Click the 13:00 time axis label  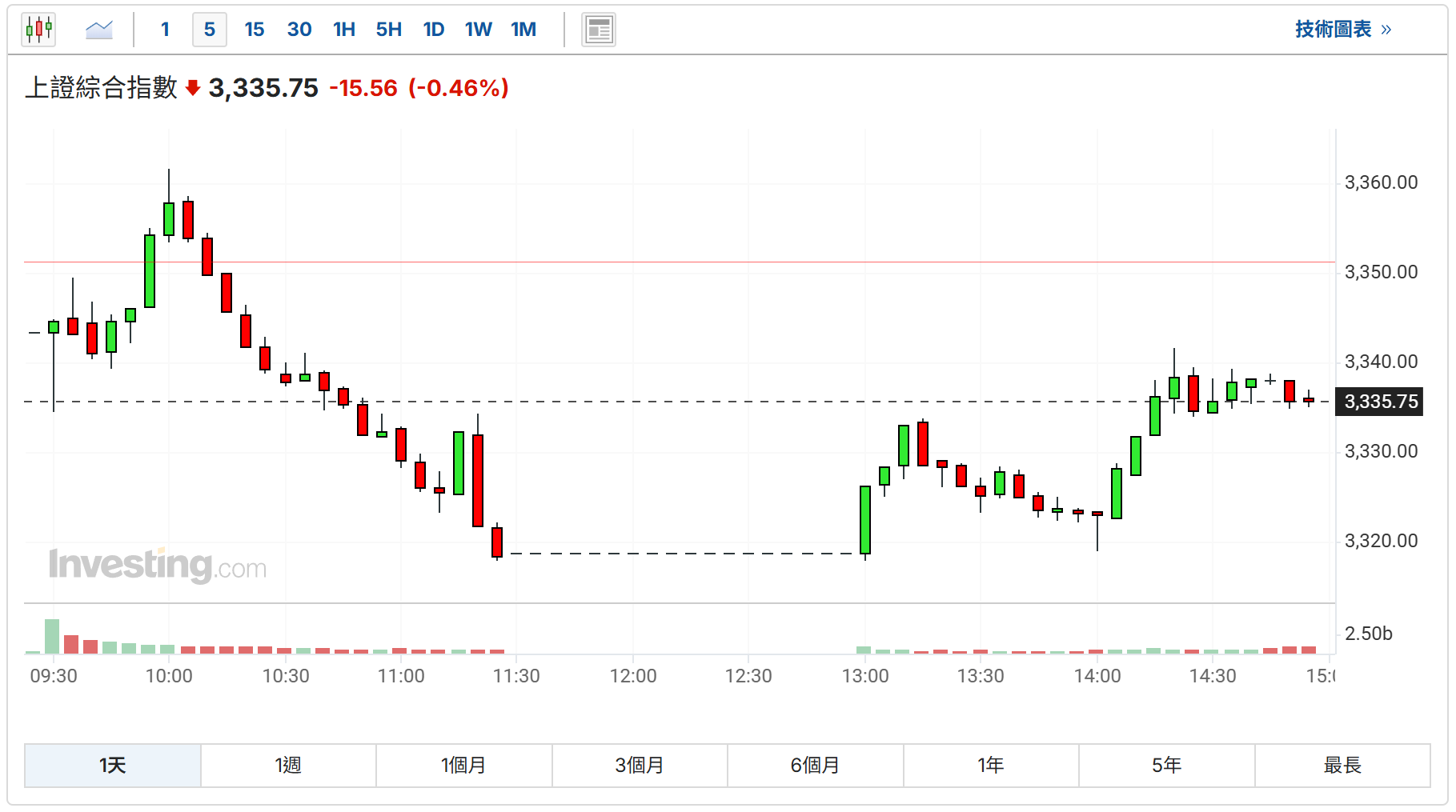[865, 676]
